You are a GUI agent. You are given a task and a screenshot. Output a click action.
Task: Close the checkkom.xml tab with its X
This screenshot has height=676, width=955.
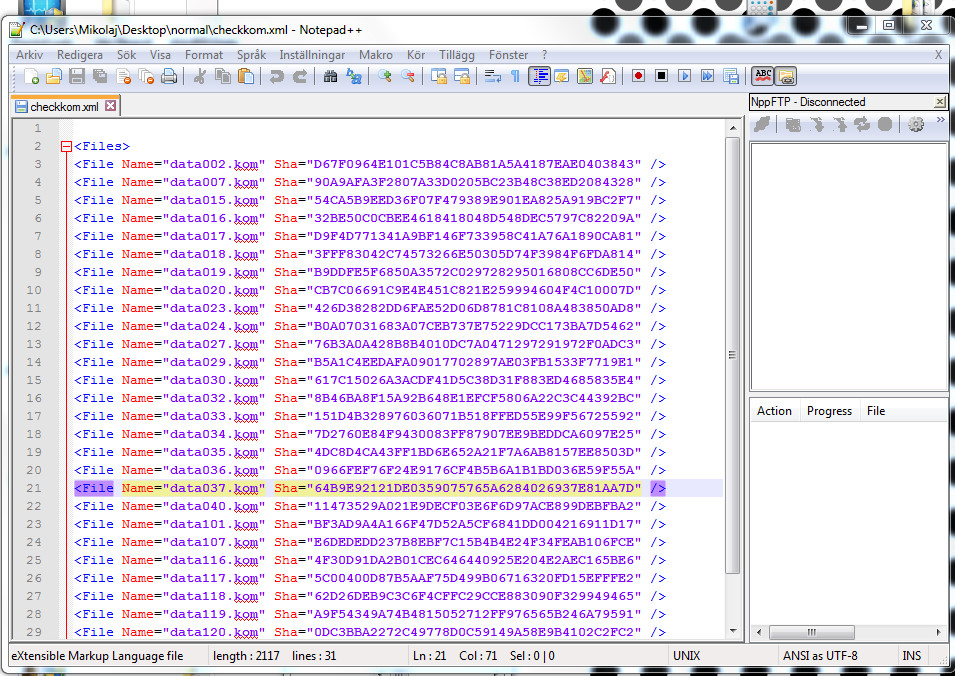coord(110,105)
